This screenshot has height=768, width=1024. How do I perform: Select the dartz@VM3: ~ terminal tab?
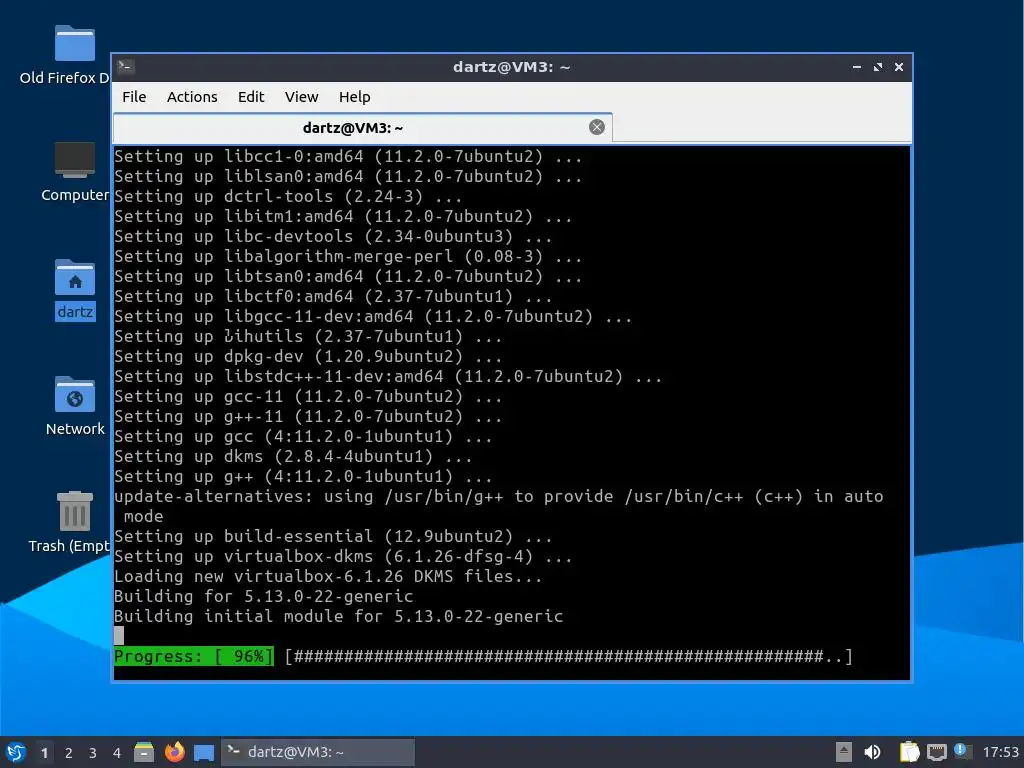pos(362,128)
